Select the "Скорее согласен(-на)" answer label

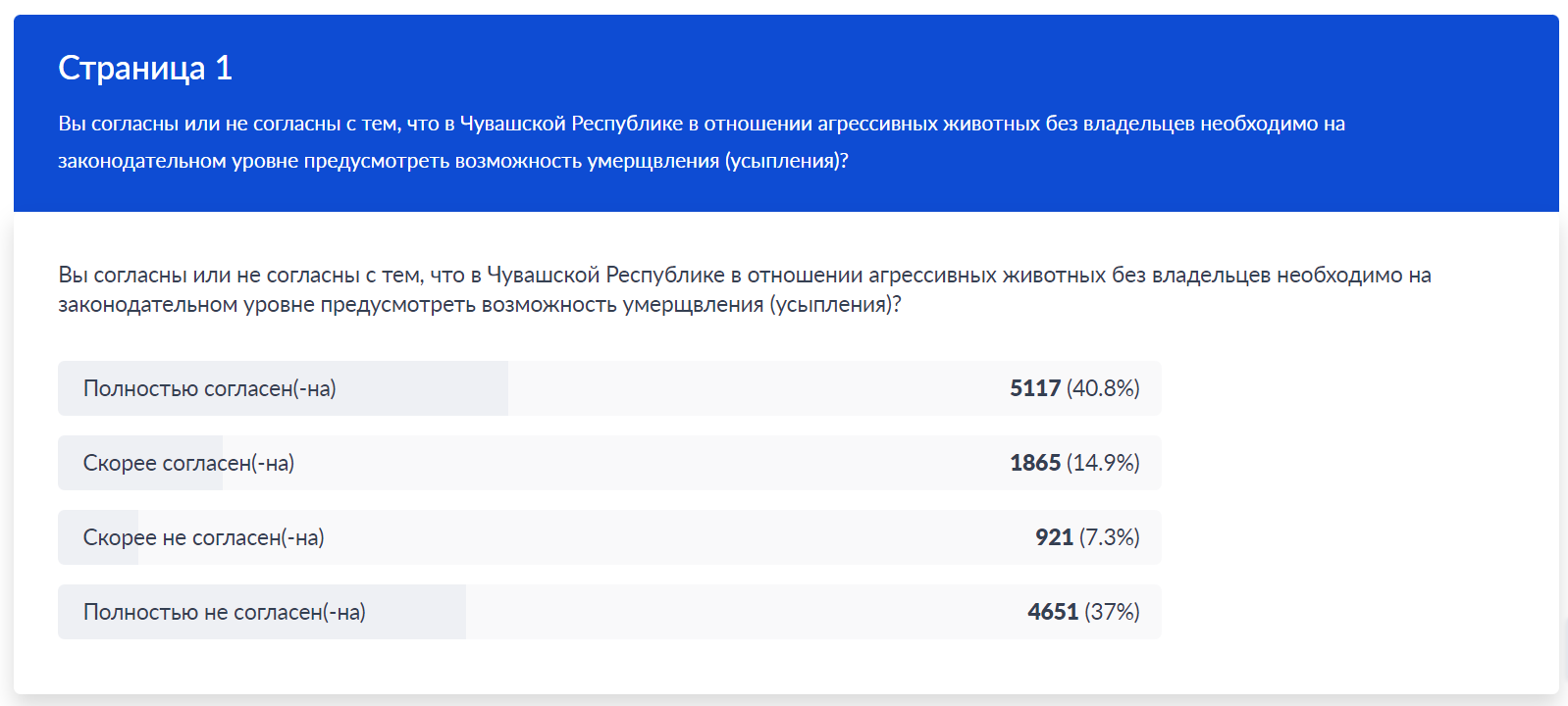[x=188, y=463]
